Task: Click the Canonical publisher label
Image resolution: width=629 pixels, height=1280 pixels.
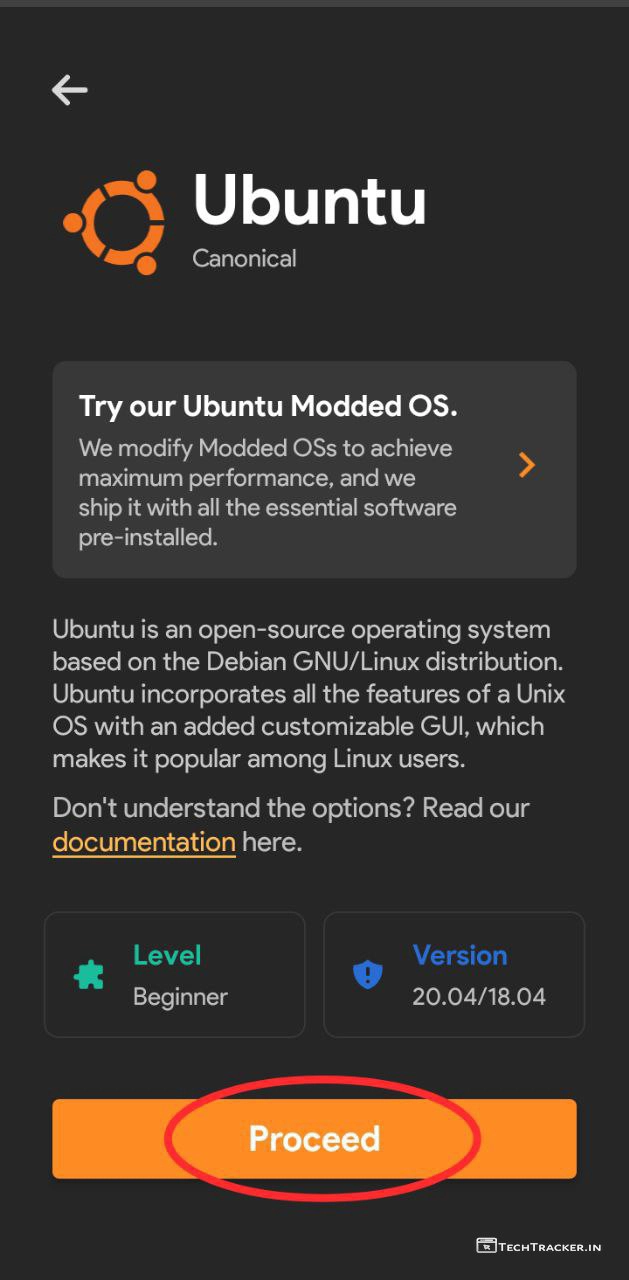Action: click(244, 258)
